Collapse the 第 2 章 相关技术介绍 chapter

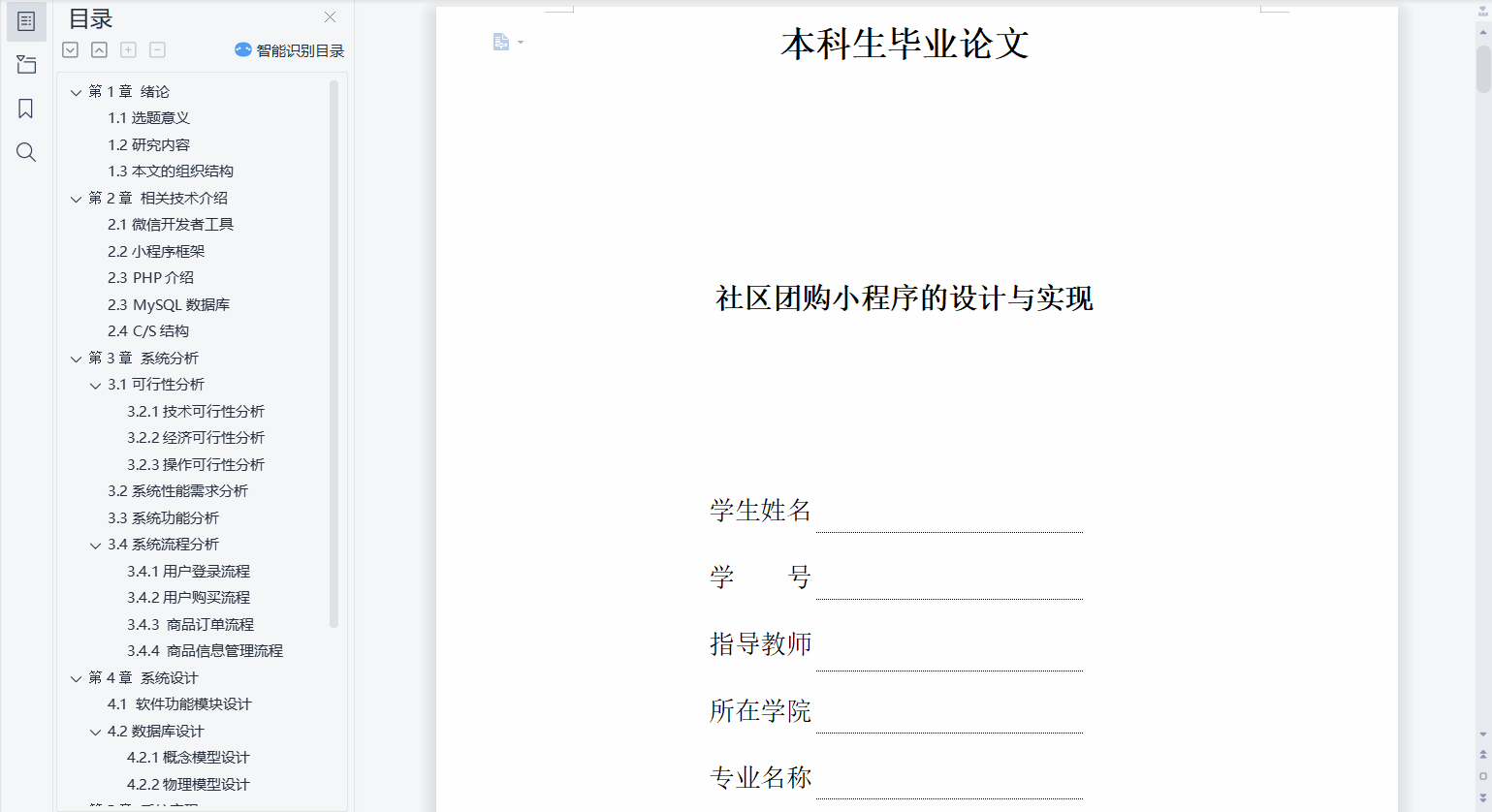77,199
